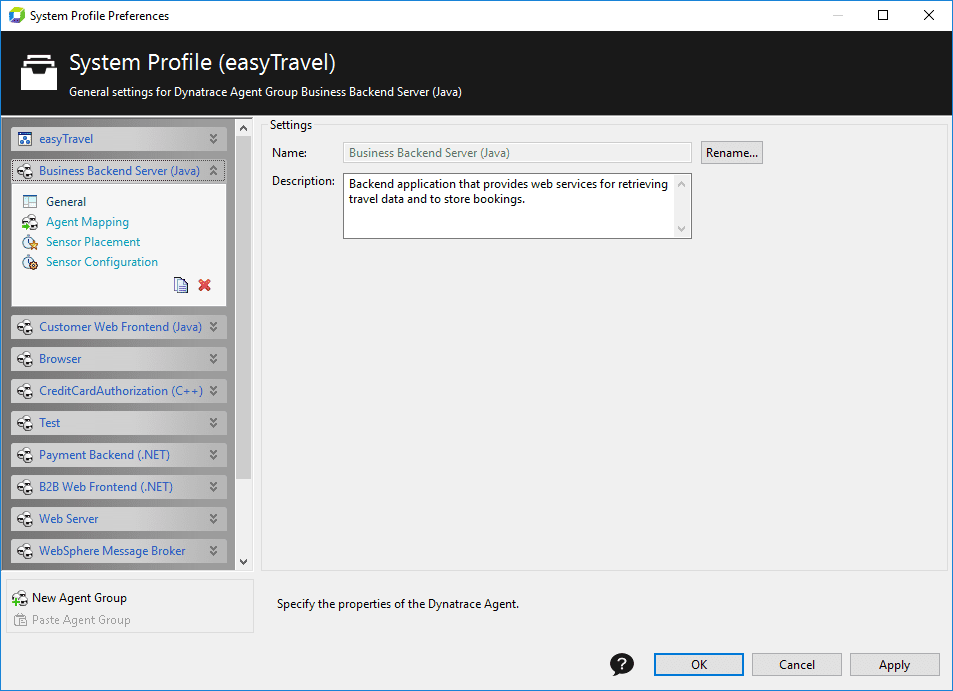The image size is (953, 691).
Task: Expand the Browser section chevron
Action: (213, 359)
